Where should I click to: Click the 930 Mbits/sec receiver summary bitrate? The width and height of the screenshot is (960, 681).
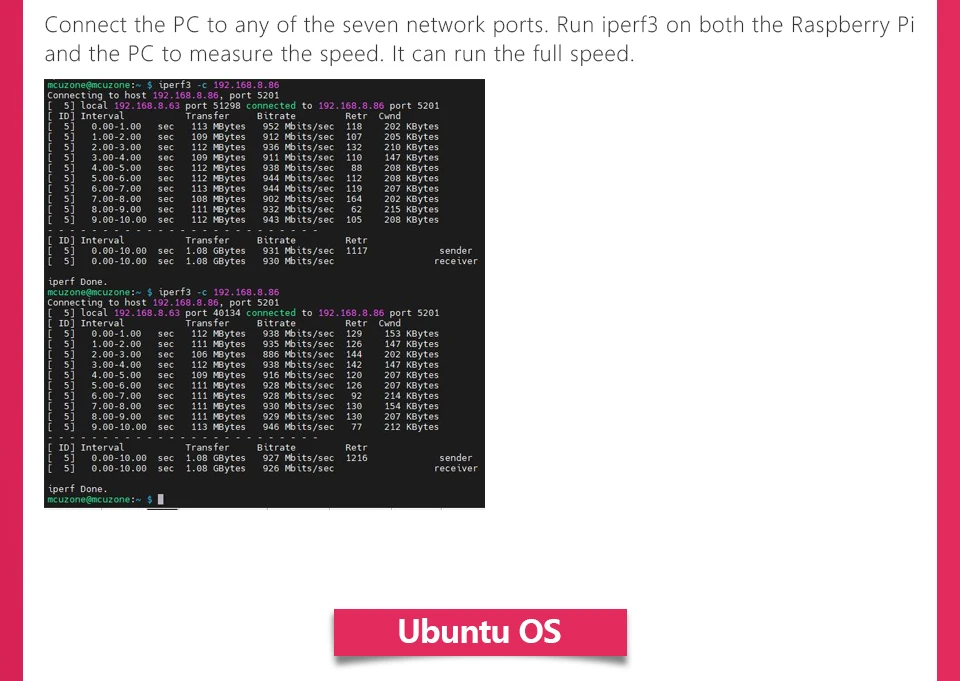coord(298,262)
